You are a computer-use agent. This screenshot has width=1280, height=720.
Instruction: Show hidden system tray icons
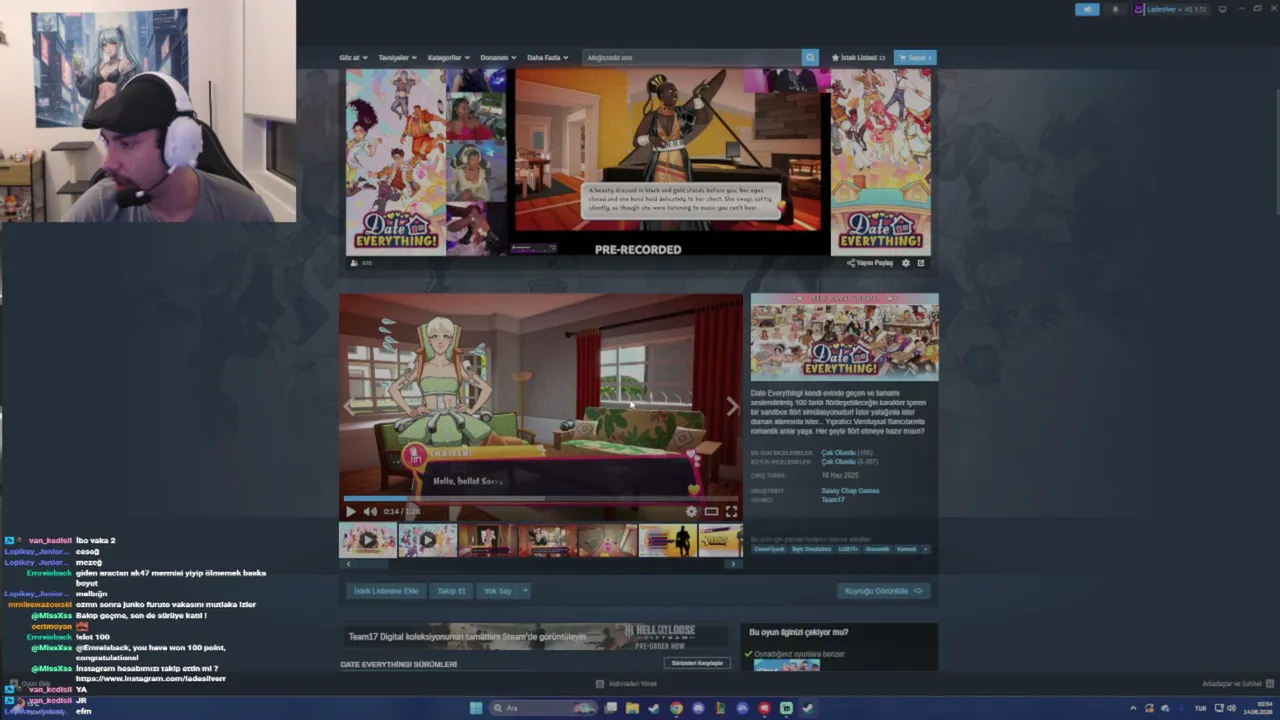pyautogui.click(x=1133, y=708)
